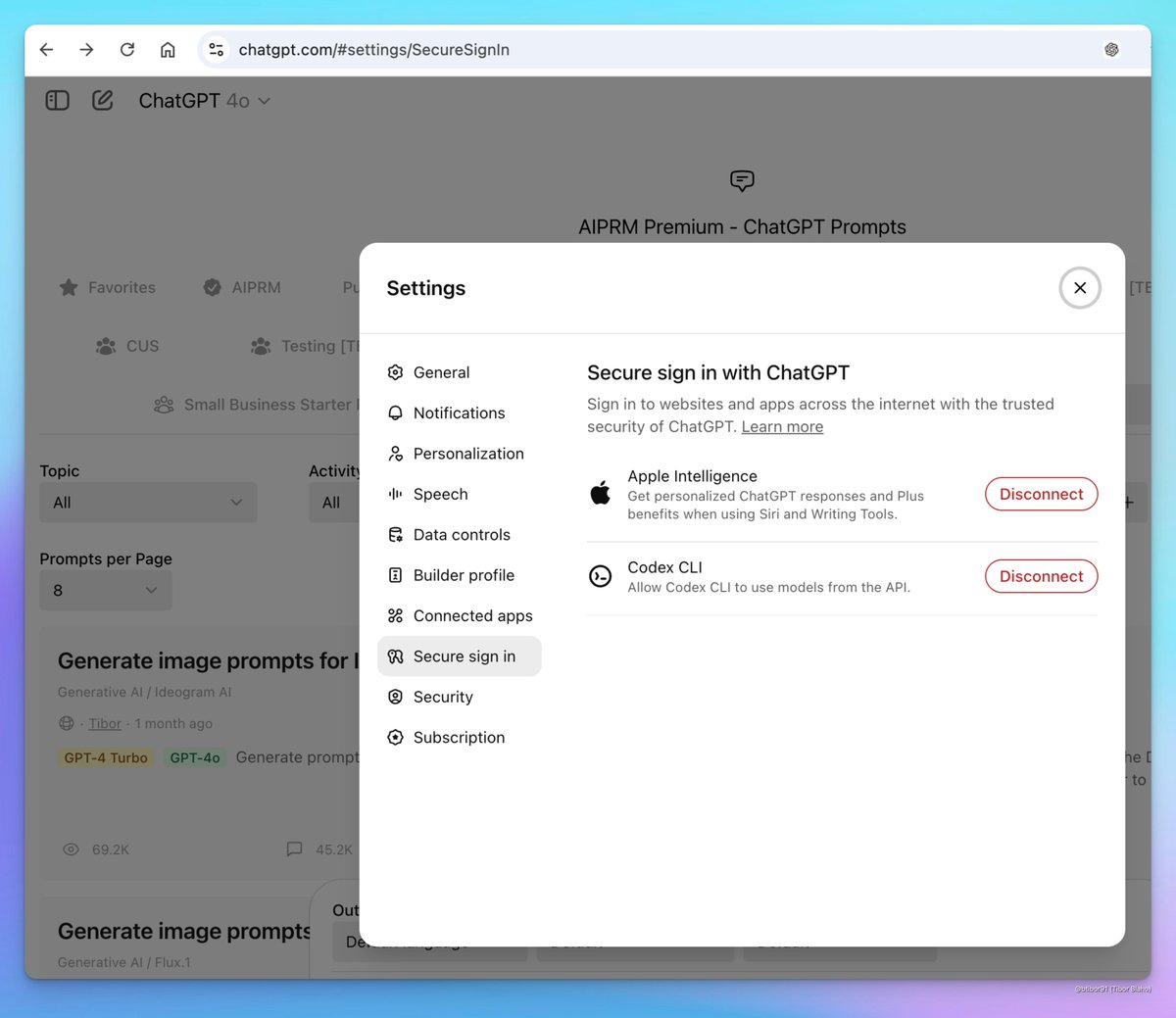1176x1018 pixels.
Task: Open General settings section
Action: point(460,372)
